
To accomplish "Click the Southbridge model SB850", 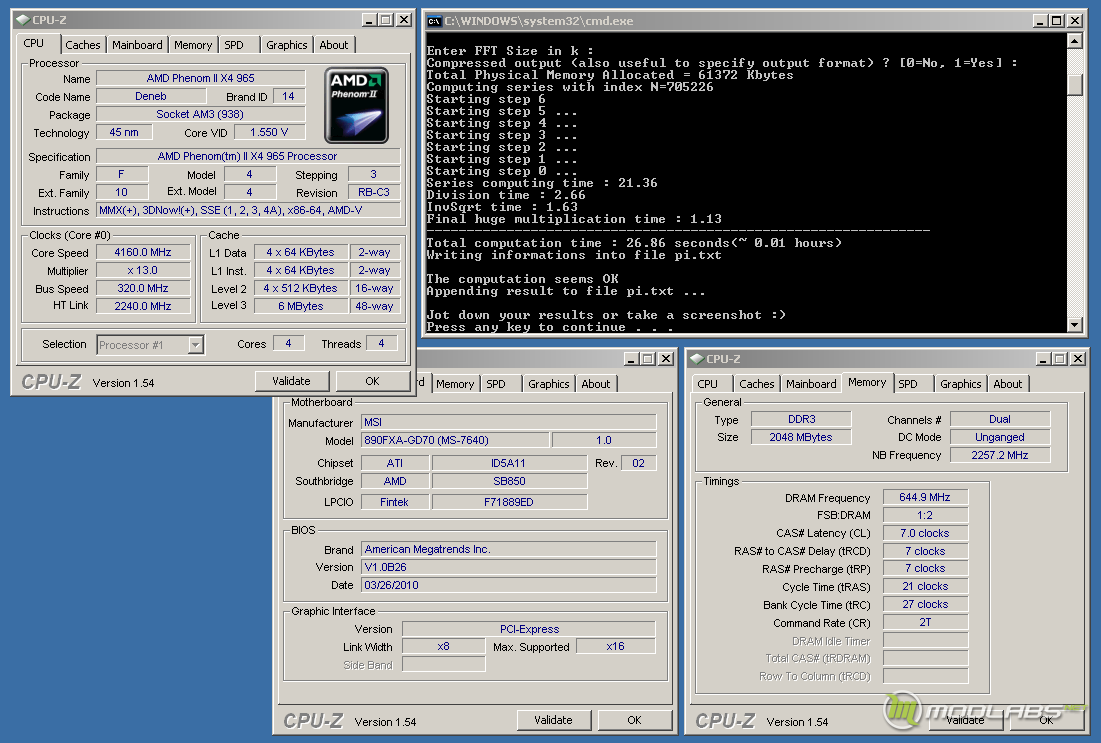I will coord(509,481).
